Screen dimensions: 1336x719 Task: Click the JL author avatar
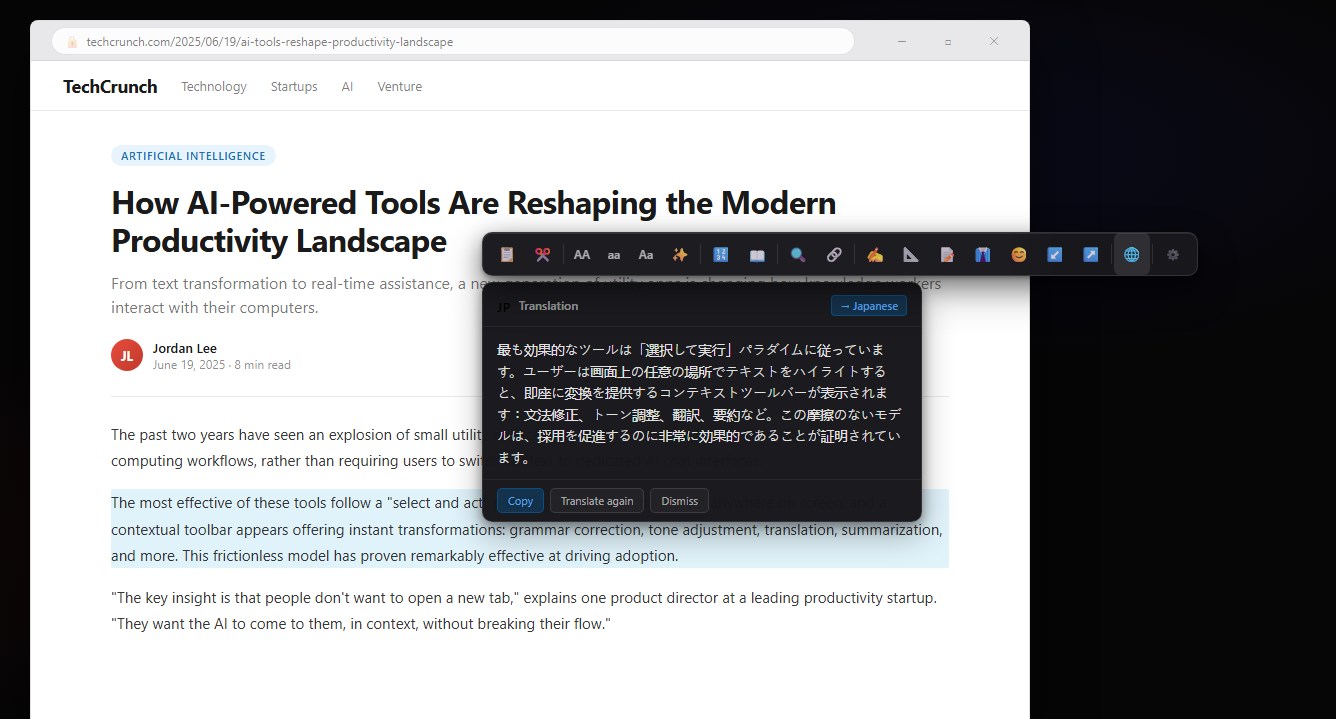point(127,355)
